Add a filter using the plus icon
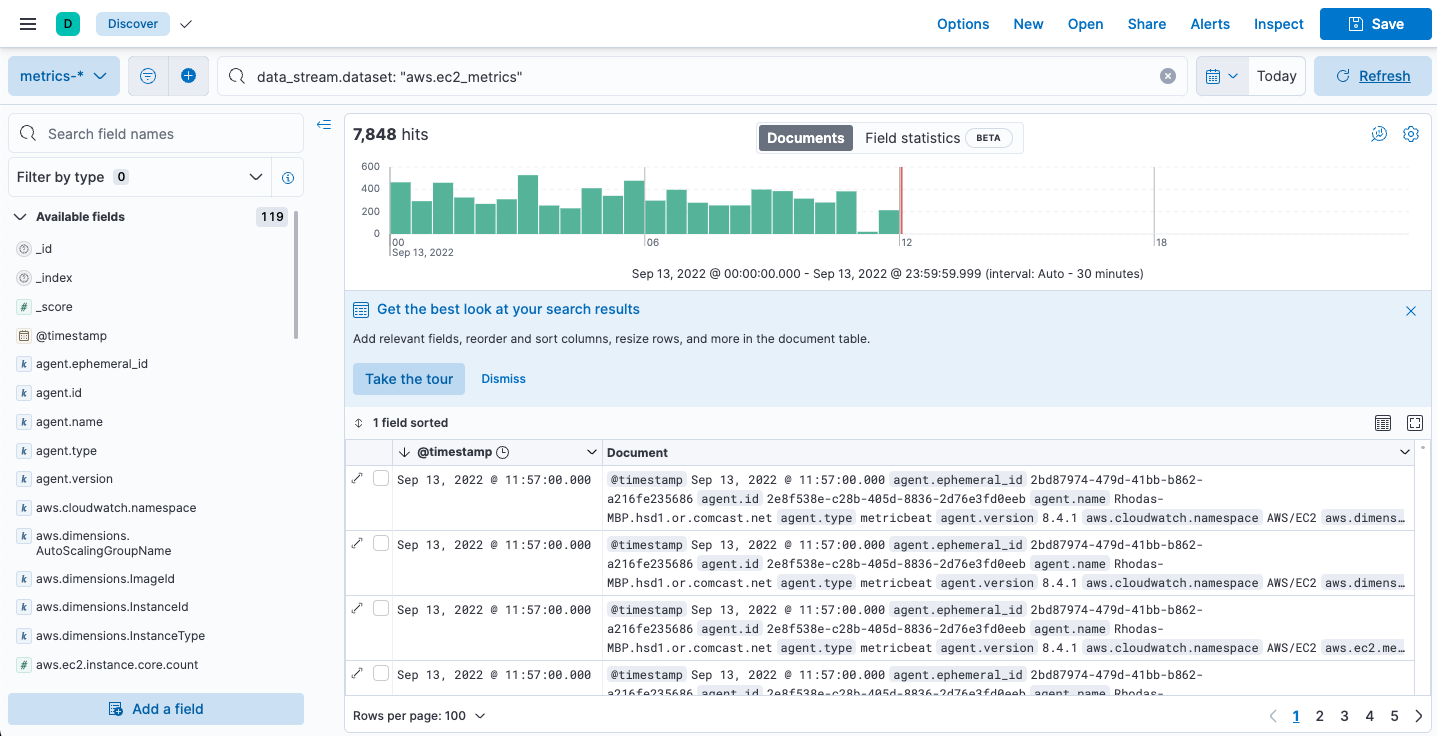 click(190, 76)
